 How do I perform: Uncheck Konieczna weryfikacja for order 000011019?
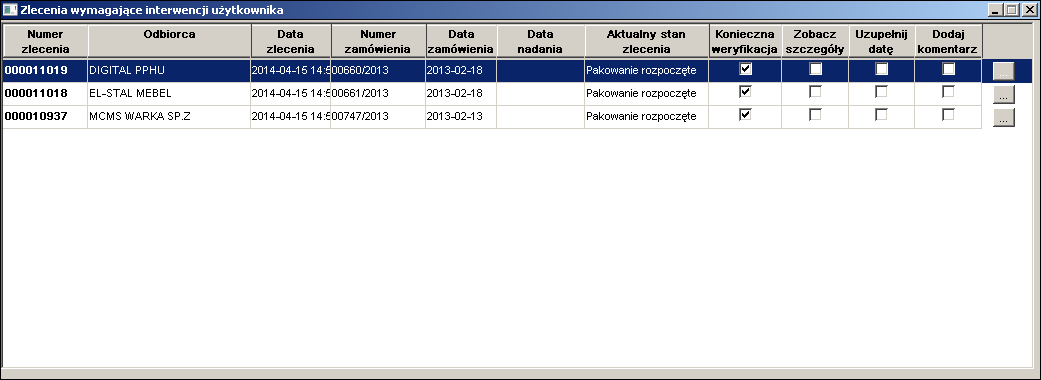746,69
